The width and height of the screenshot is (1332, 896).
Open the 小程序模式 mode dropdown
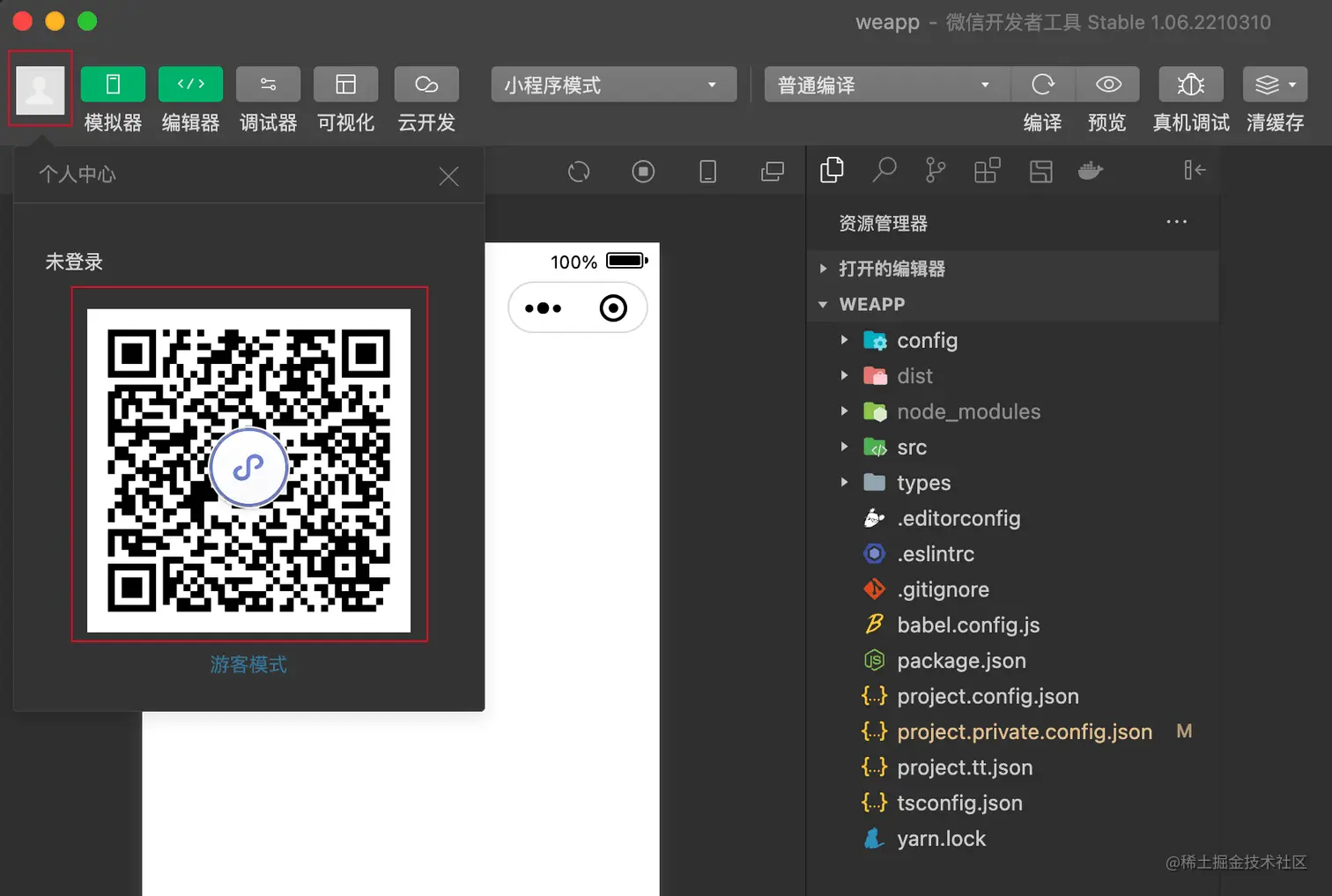614,85
